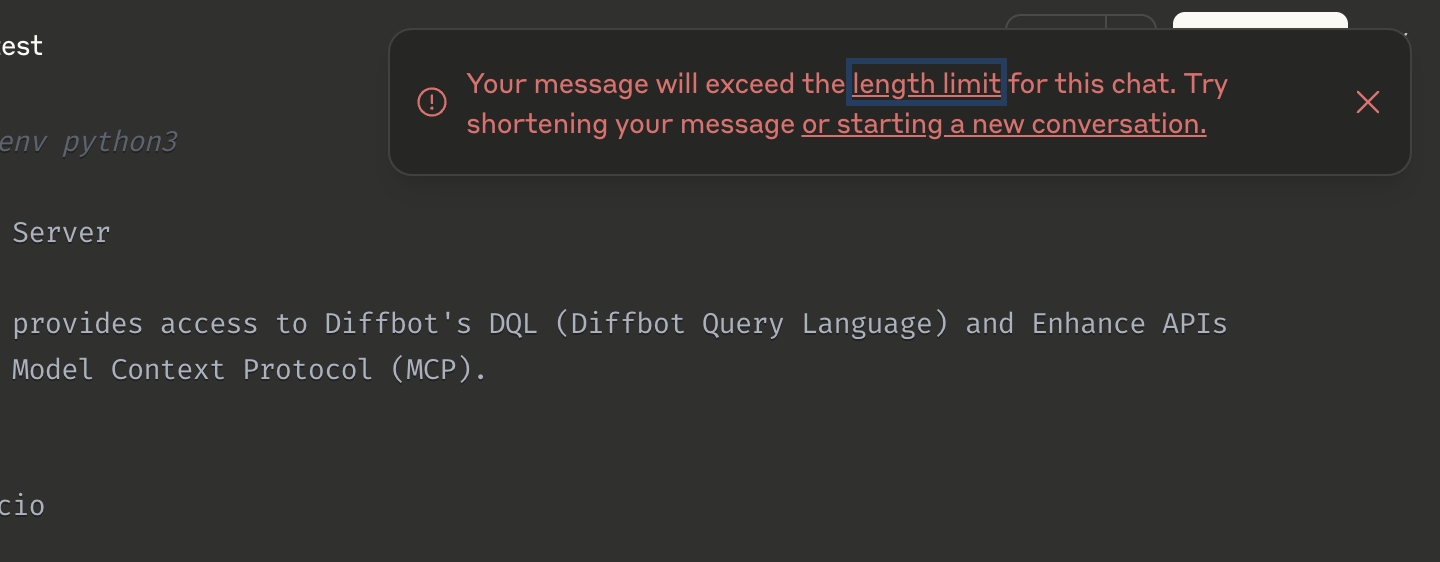Click the red exclamation warning icon

[432, 102]
